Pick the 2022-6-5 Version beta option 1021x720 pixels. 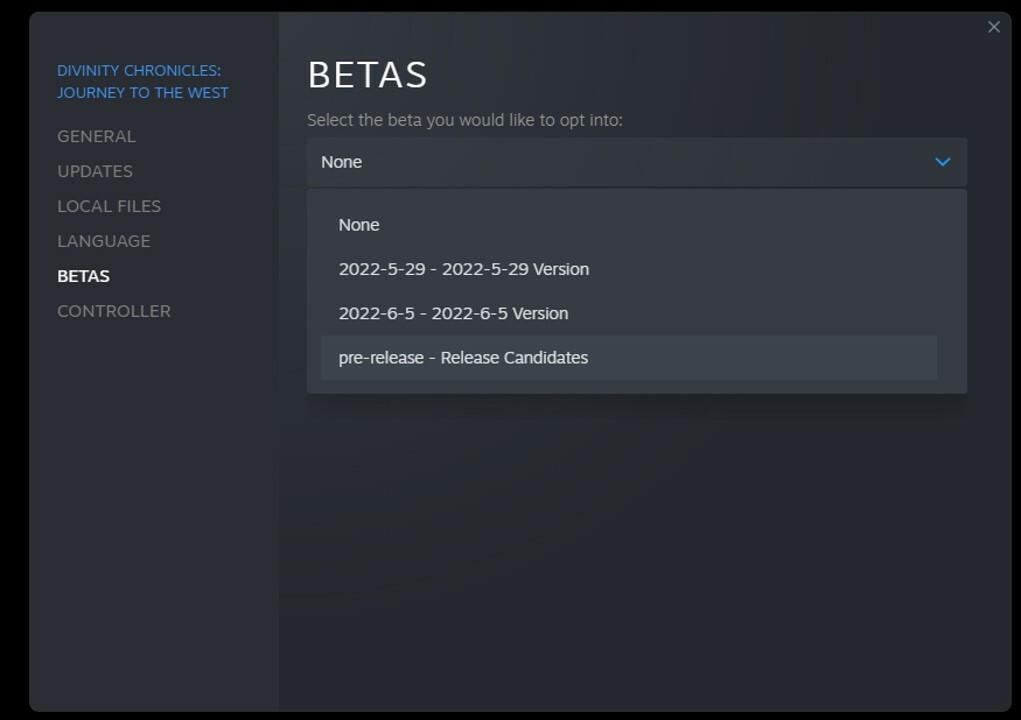pos(453,313)
